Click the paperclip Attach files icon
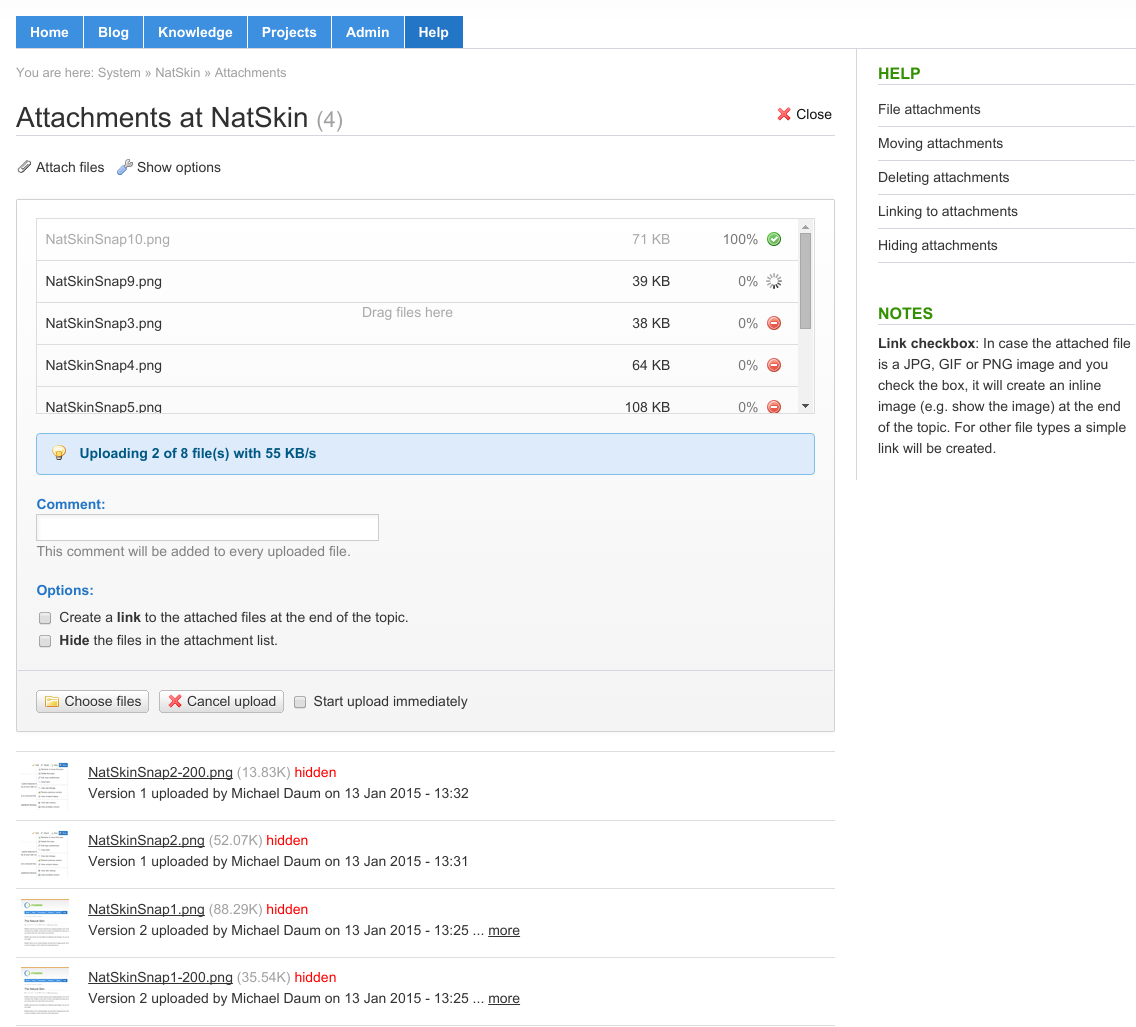Screen dimensions: 1136x1027 click(25, 167)
